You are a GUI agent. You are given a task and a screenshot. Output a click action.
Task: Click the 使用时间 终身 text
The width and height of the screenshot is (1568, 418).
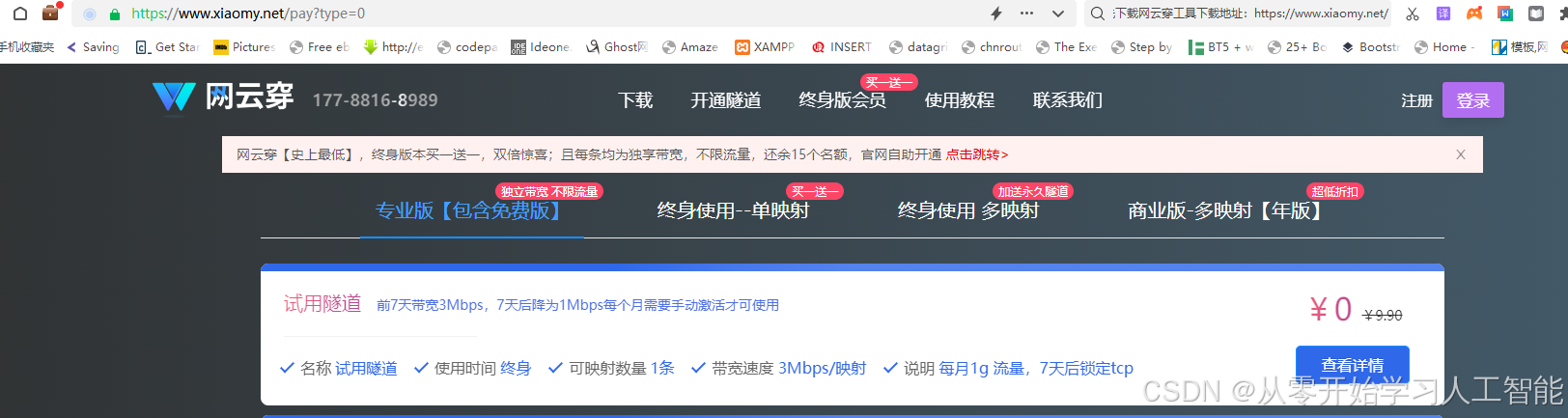click(483, 368)
